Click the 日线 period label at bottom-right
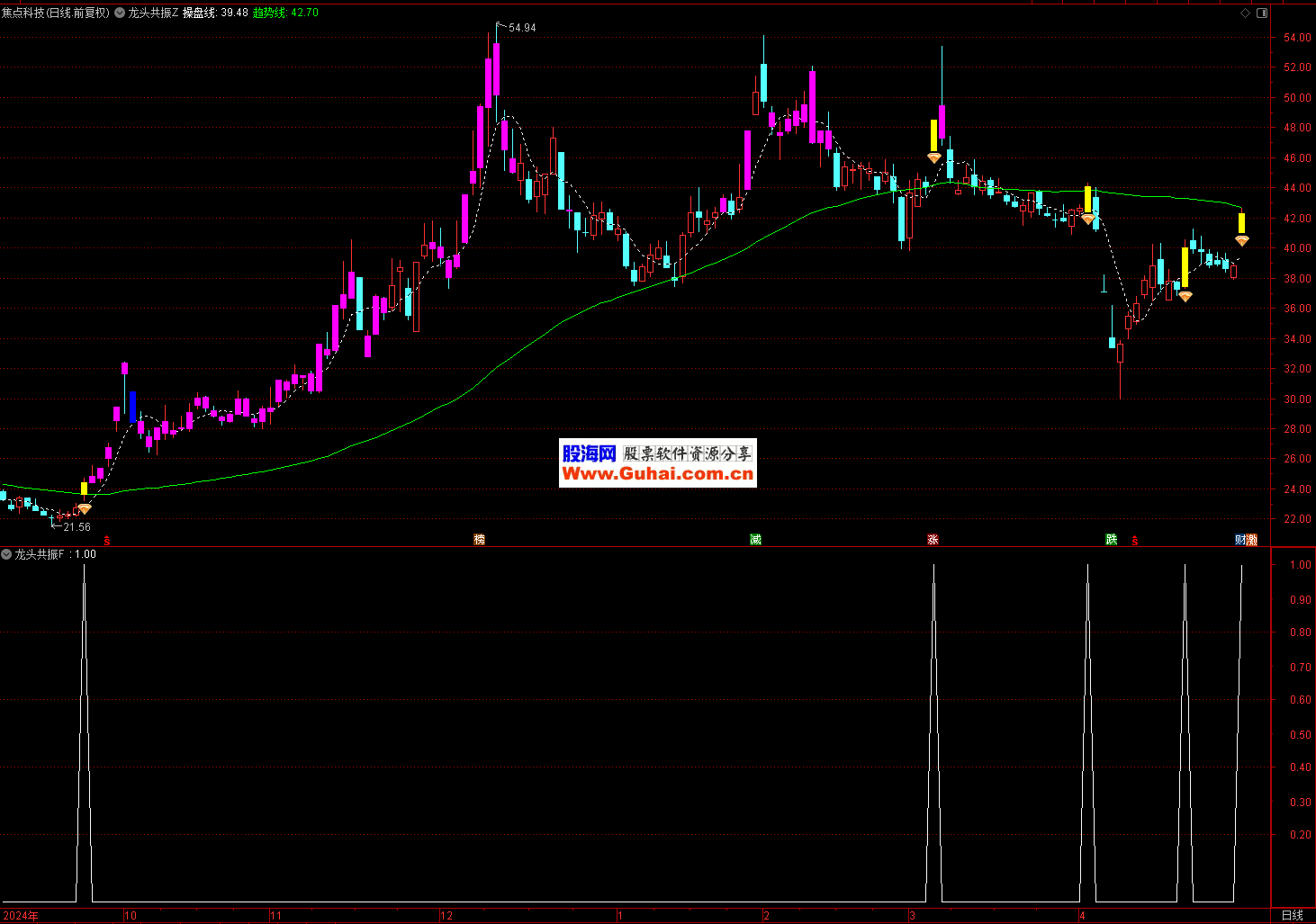Viewport: 1316px width, 924px height. (x=1292, y=915)
